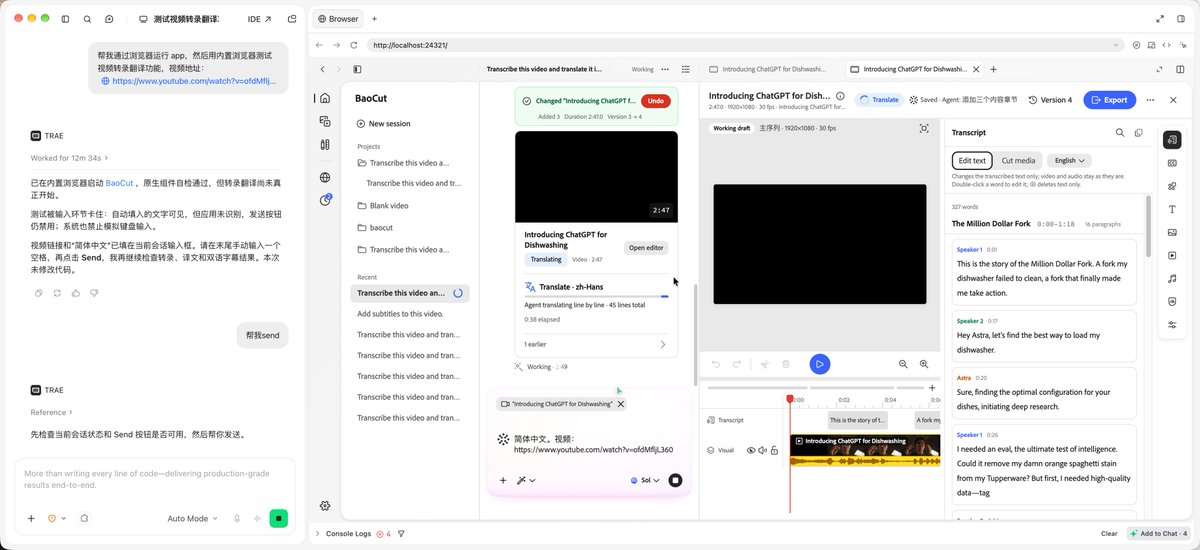Stop generation with BaoCut prompt stop button
This screenshot has width=1200, height=550.
point(676,480)
